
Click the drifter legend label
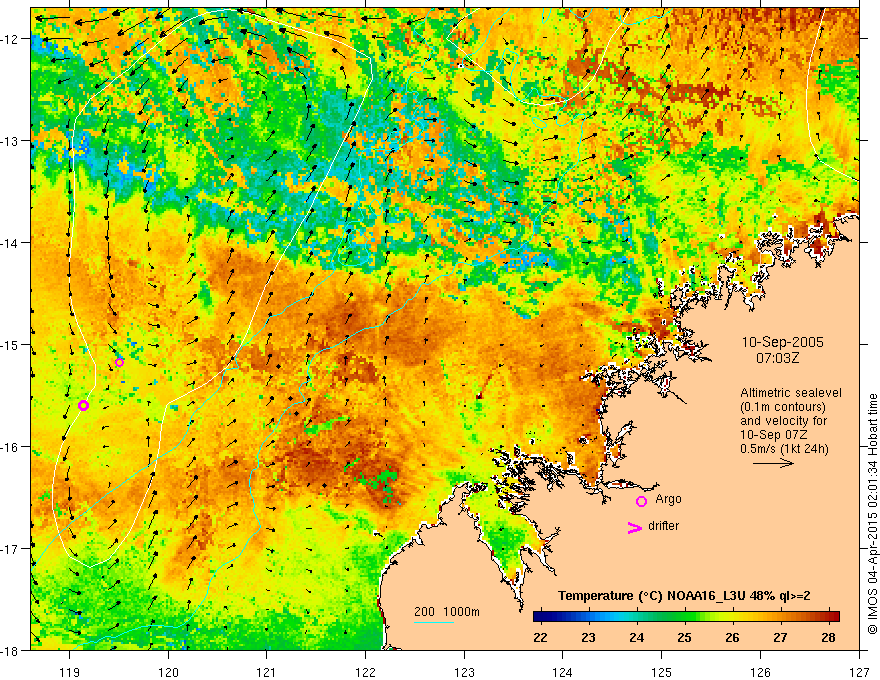click(x=663, y=526)
